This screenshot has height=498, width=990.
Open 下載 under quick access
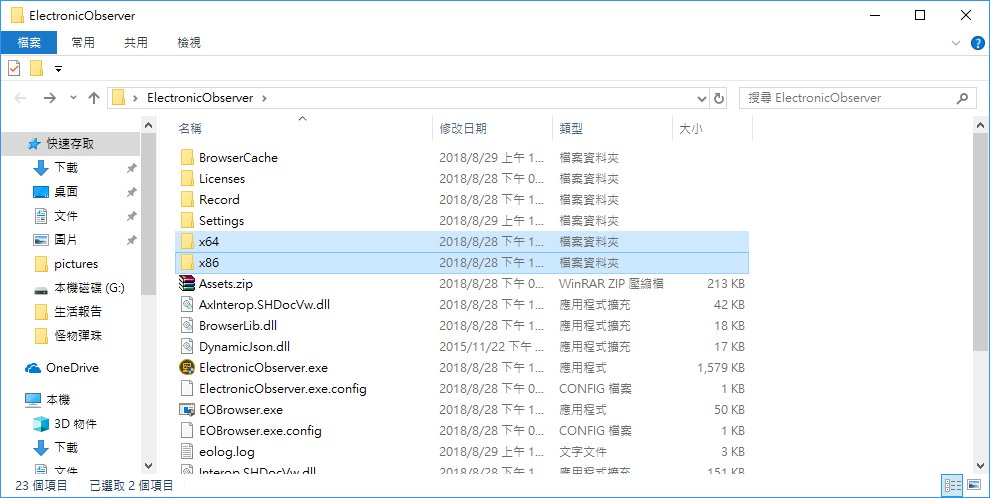66,168
